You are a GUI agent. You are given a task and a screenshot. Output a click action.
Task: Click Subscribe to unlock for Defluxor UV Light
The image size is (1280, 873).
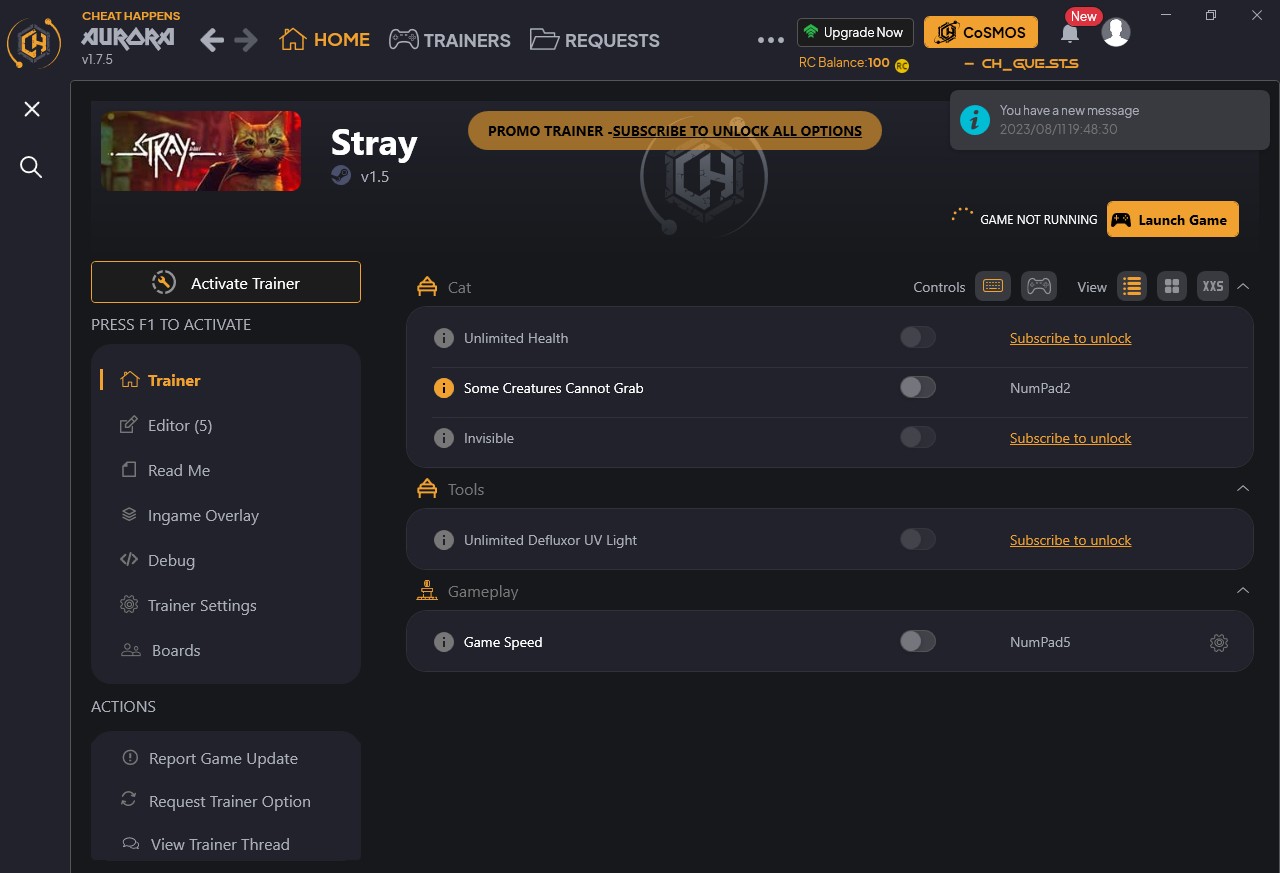1070,540
